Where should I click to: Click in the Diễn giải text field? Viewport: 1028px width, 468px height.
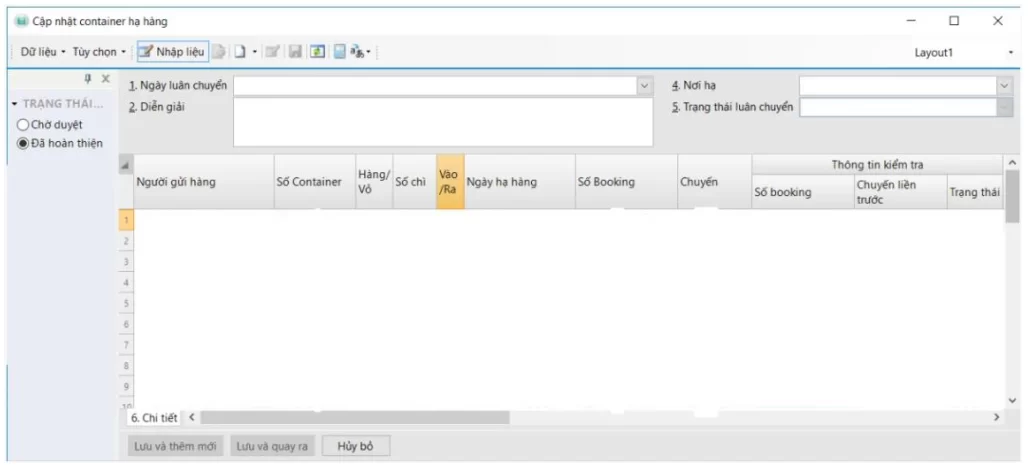[443, 122]
